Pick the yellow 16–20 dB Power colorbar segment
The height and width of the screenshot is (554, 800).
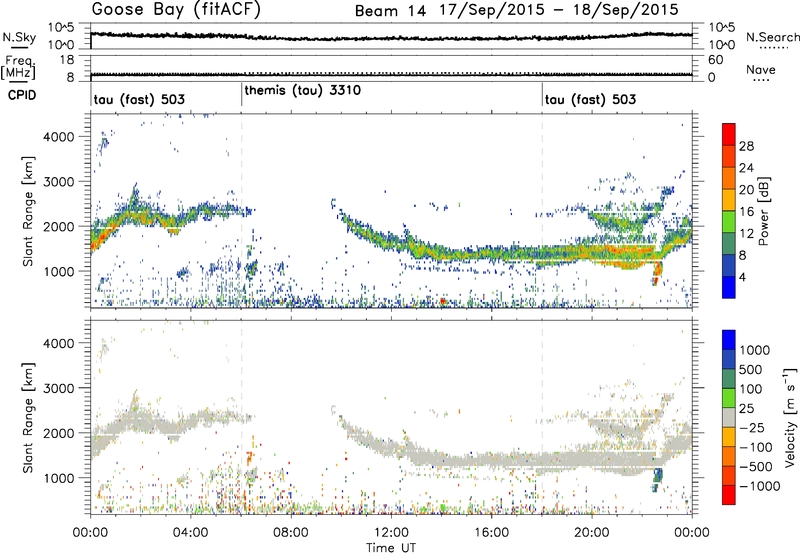point(729,200)
